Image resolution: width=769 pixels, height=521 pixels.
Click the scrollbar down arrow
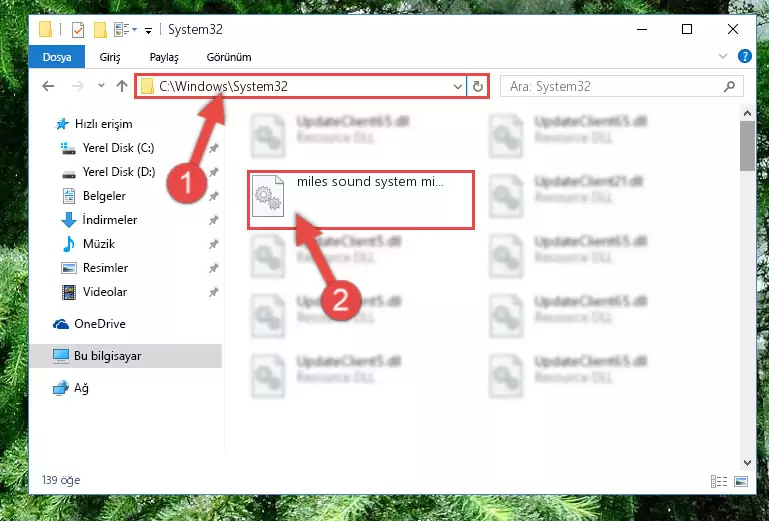[x=747, y=463]
